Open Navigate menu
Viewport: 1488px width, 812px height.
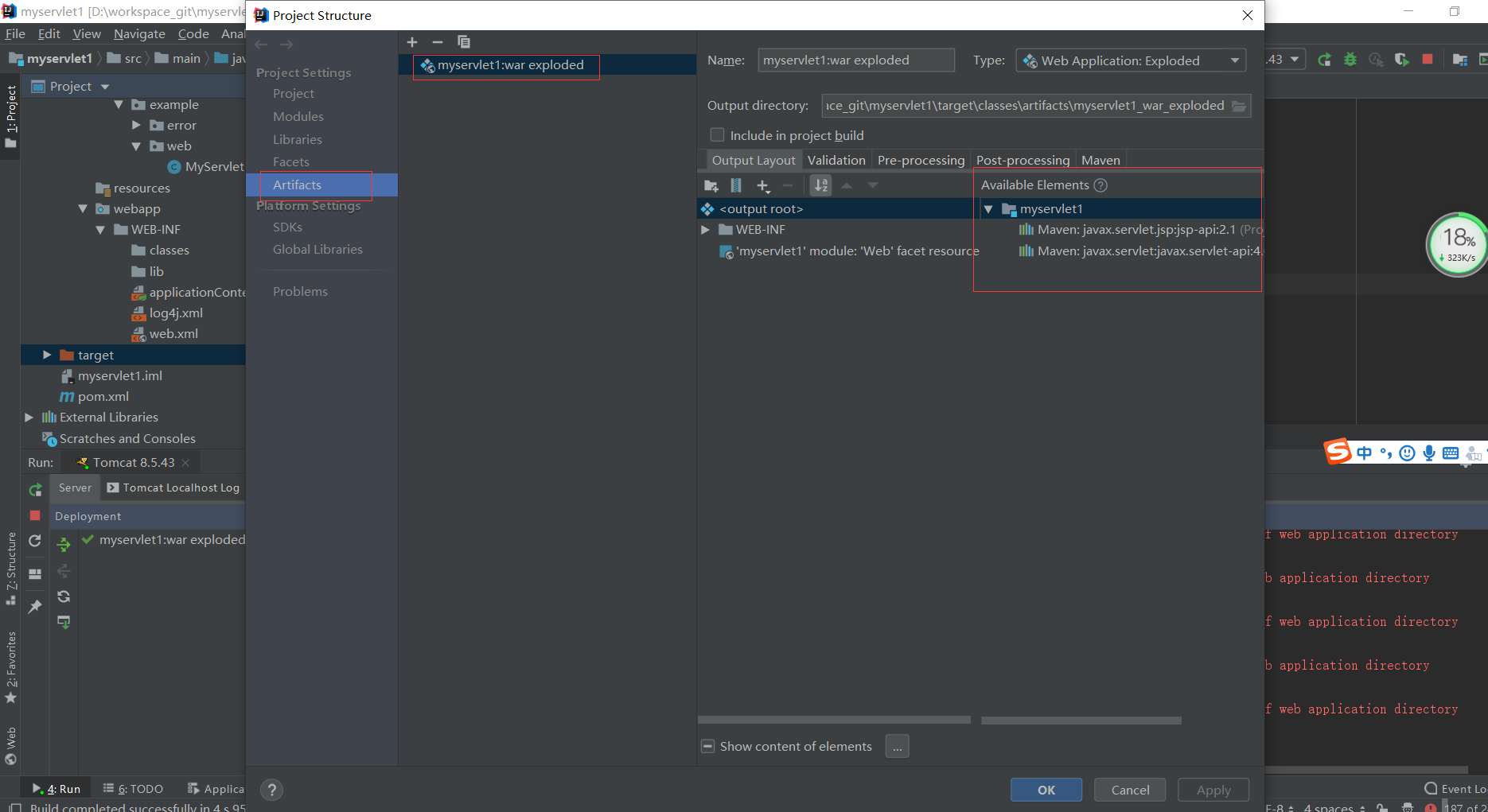139,33
